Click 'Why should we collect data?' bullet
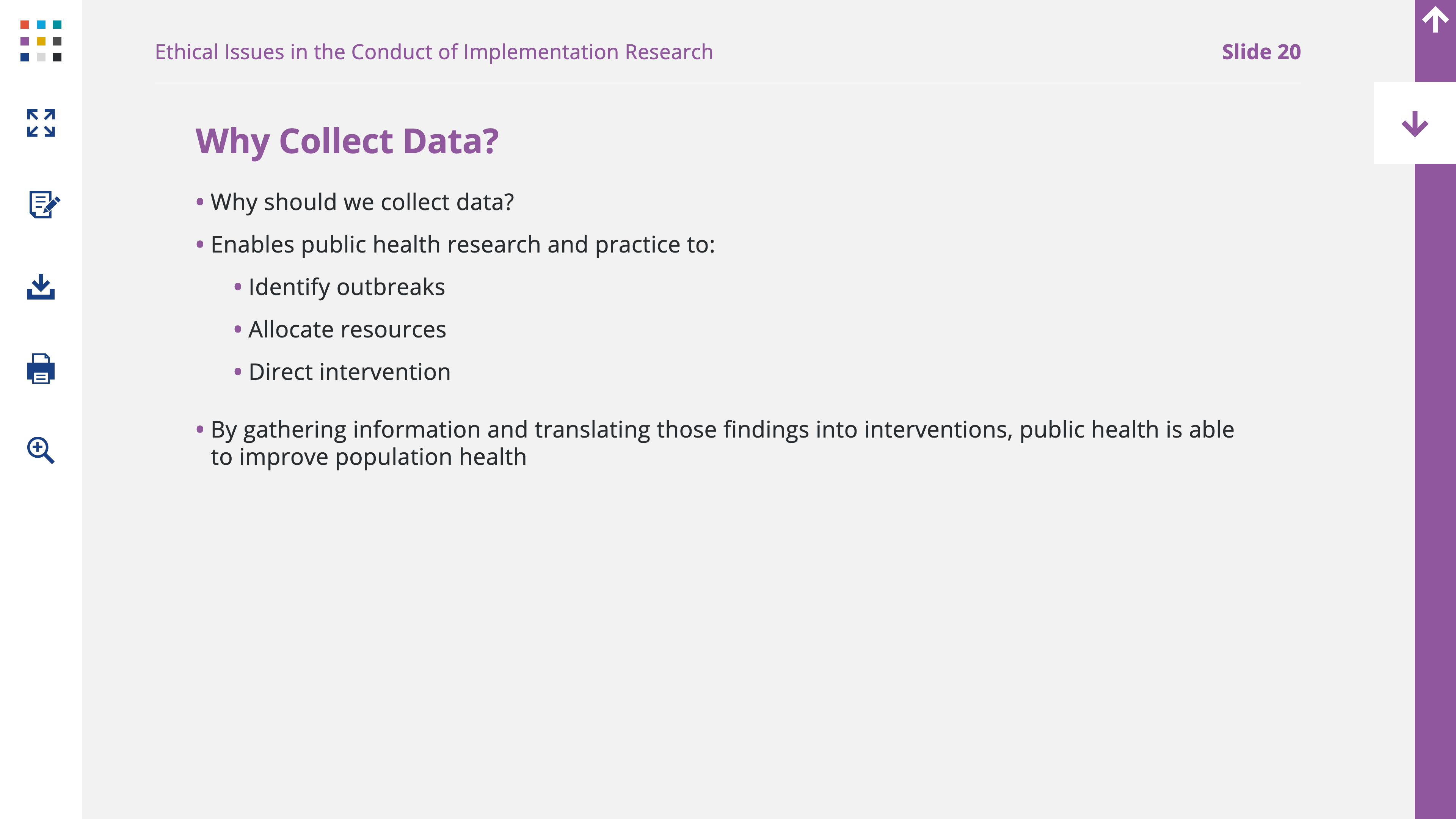1456x819 pixels. tap(362, 202)
